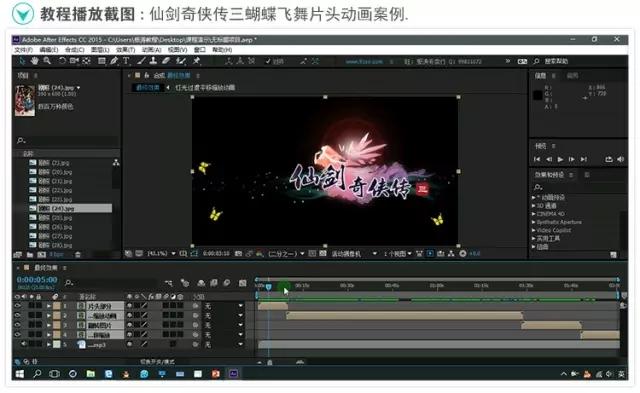Hide layer 1 with its eye icon

(18, 306)
